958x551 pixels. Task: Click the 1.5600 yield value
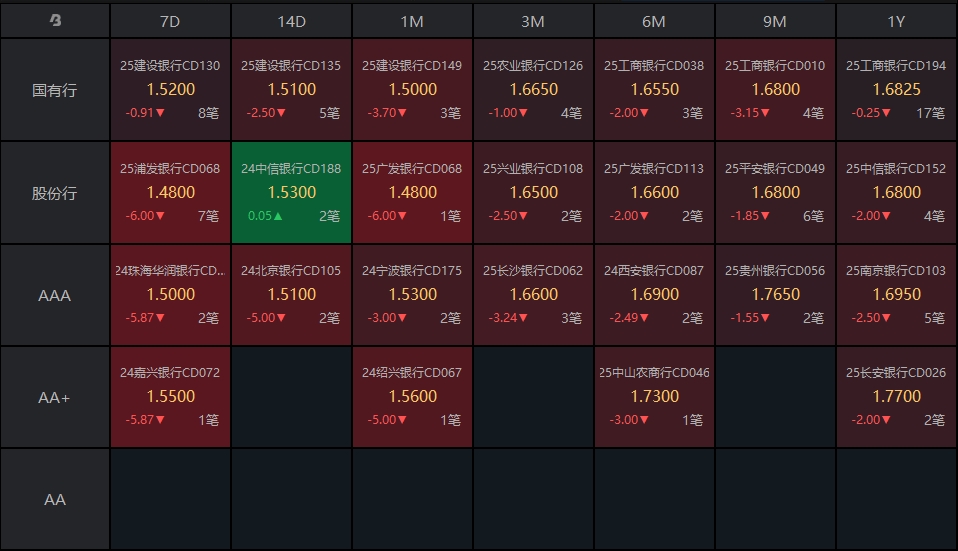[x=412, y=396]
